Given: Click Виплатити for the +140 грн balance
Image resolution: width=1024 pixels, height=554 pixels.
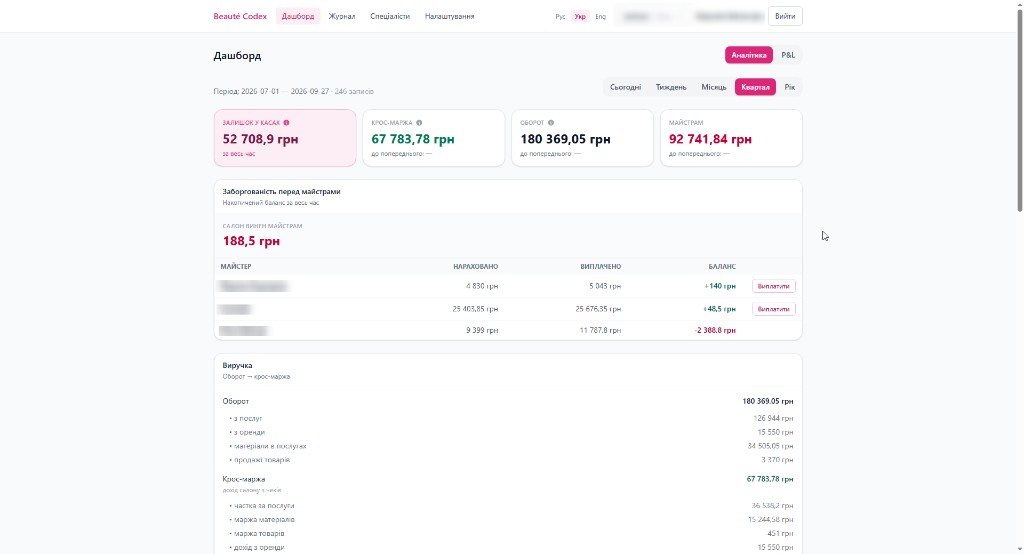Looking at the screenshot, I should pyautogui.click(x=774, y=286).
